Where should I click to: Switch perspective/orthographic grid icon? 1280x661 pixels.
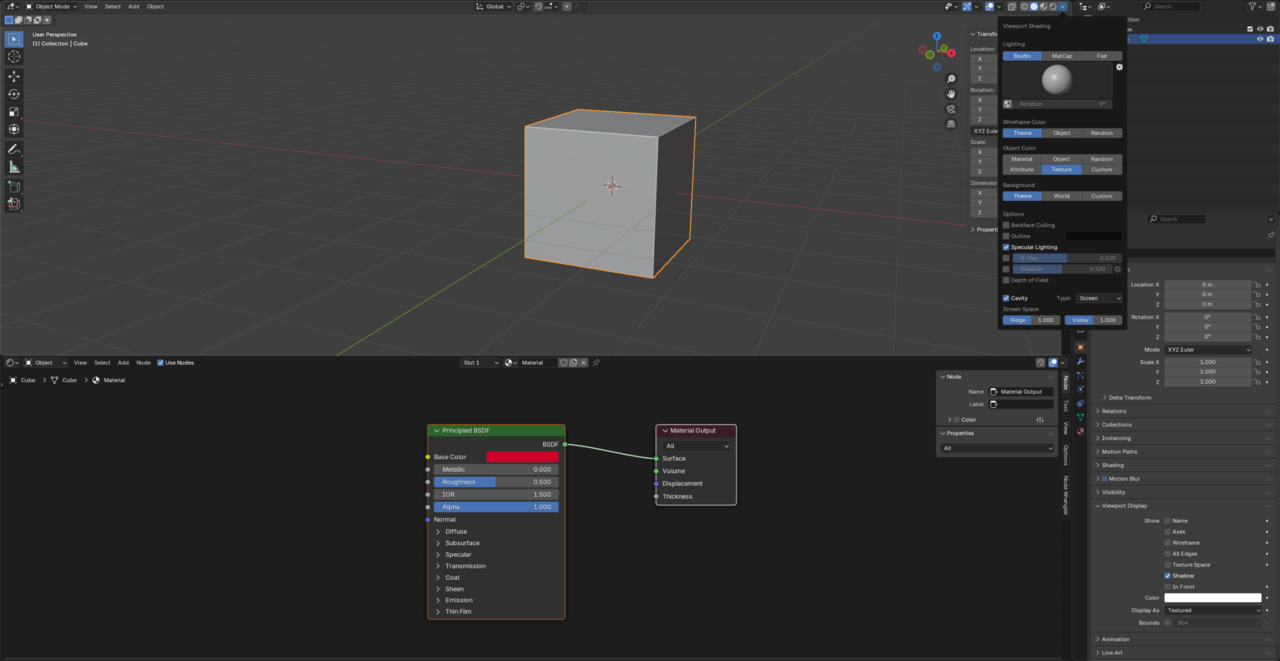click(951, 124)
